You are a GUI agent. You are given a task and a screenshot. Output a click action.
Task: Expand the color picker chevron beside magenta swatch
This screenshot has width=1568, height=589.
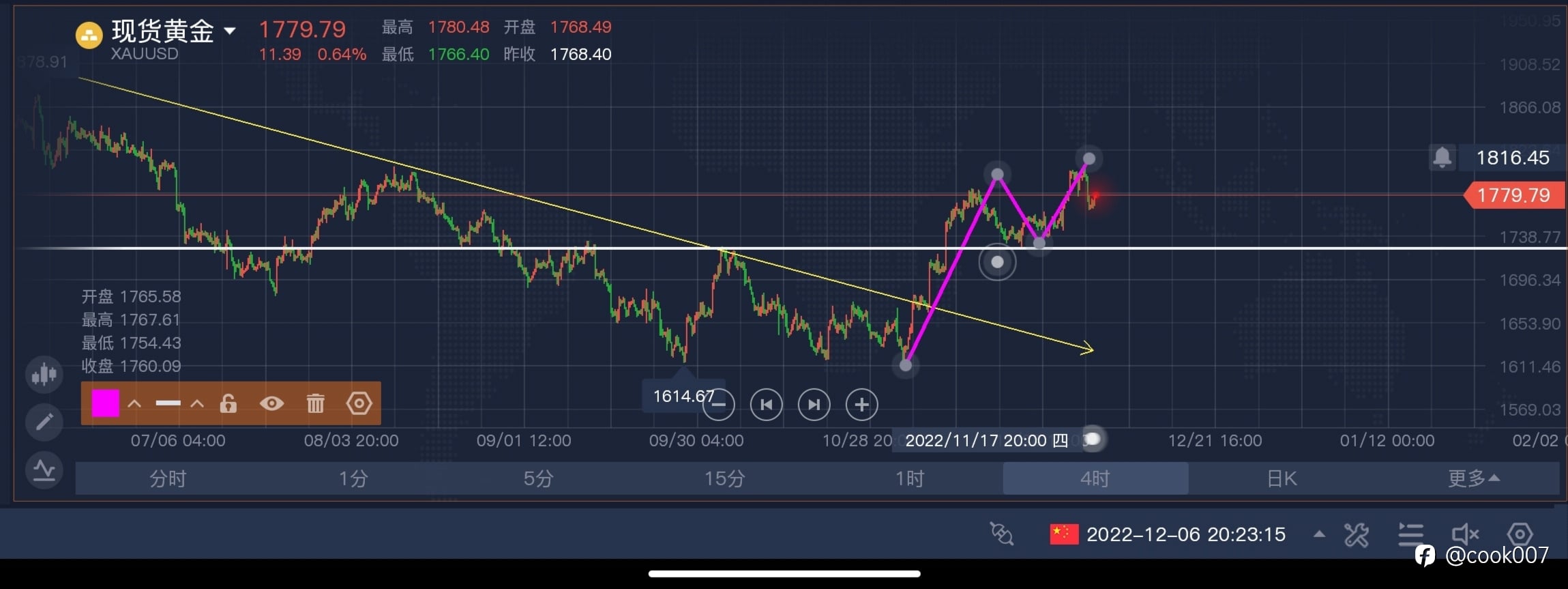[134, 403]
